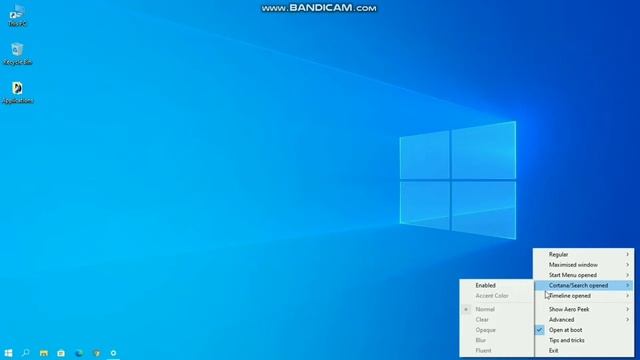Expand the Maximised window submenu
640x360 pixels.
(x=584, y=264)
